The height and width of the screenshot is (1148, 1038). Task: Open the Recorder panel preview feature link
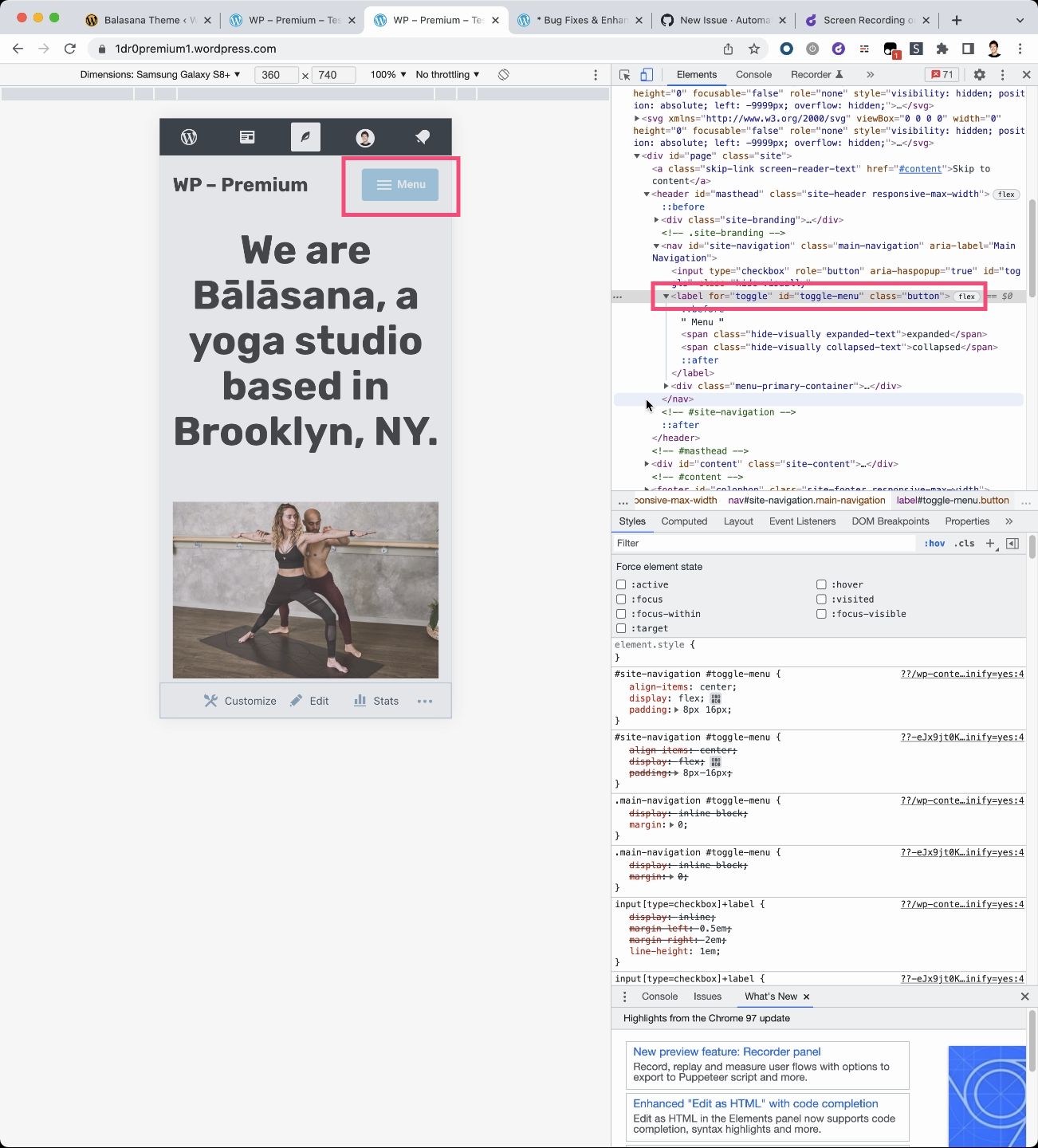point(725,1052)
